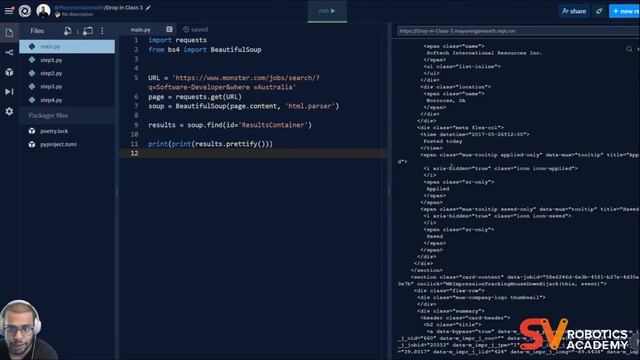
Task: Select main.py in the file tree
Action: click(67, 47)
